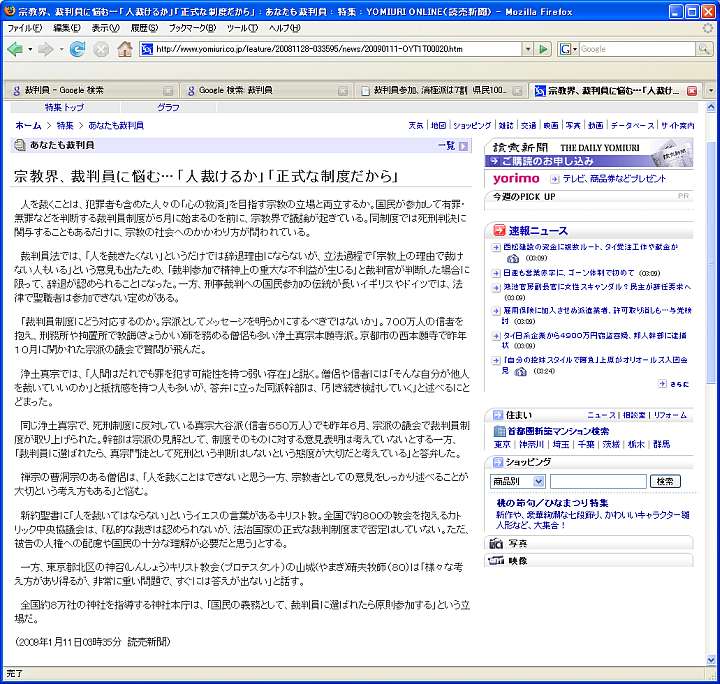Open the ご購読のお申し込み subscription banner
This screenshot has width=720, height=684.
(x=588, y=161)
